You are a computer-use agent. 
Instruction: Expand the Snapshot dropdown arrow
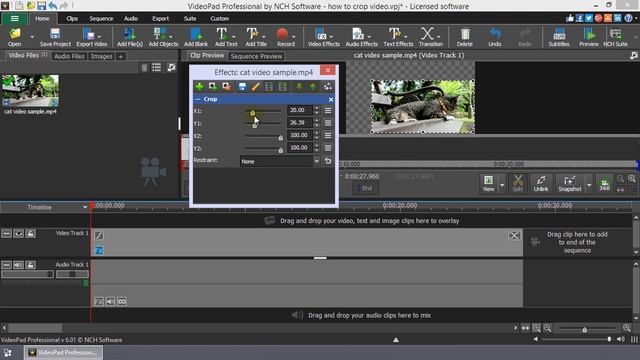(x=589, y=185)
